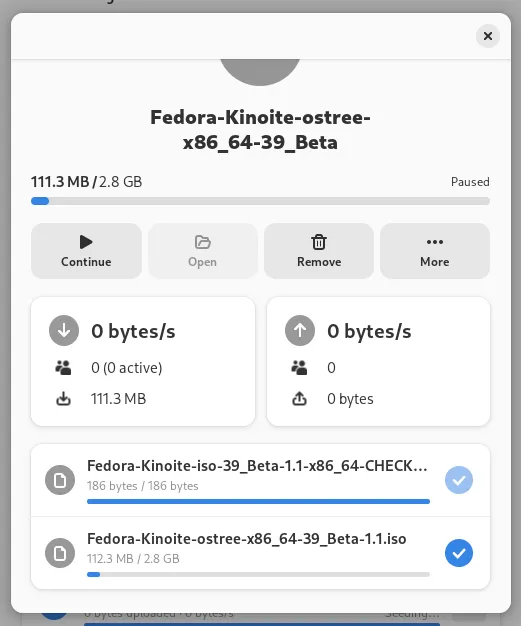This screenshot has width=521, height=626.
Task: Click the download peers icon
Action: click(x=63, y=368)
